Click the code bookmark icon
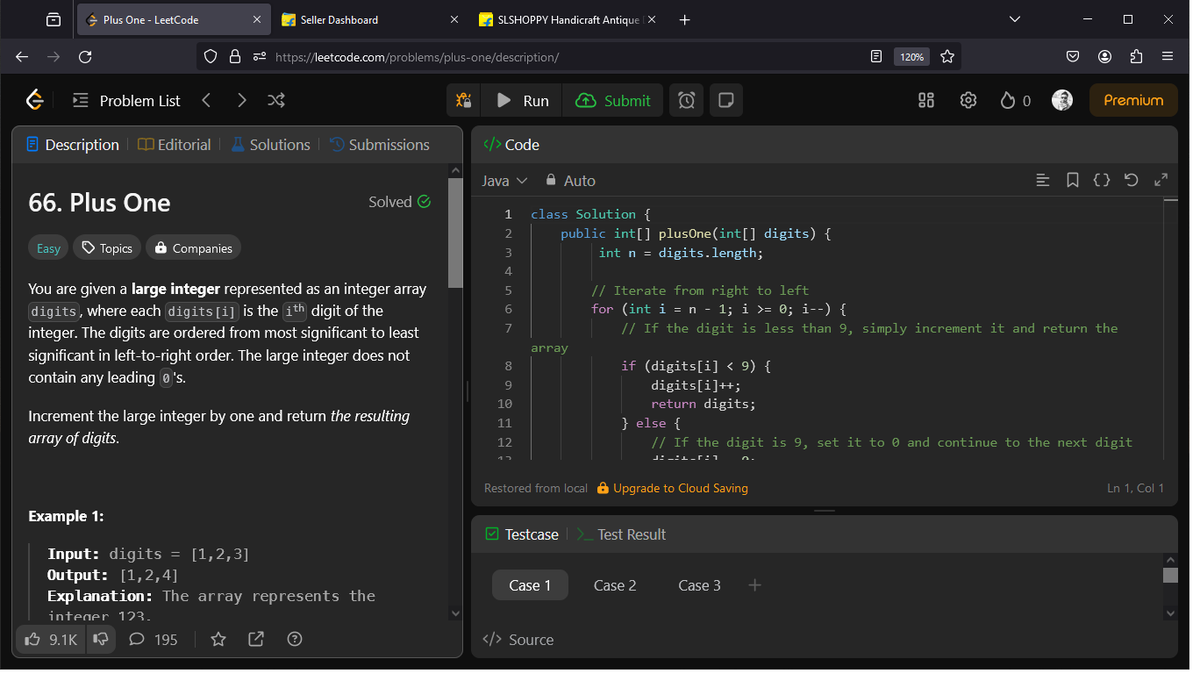The image size is (1200, 688). (x=1072, y=180)
